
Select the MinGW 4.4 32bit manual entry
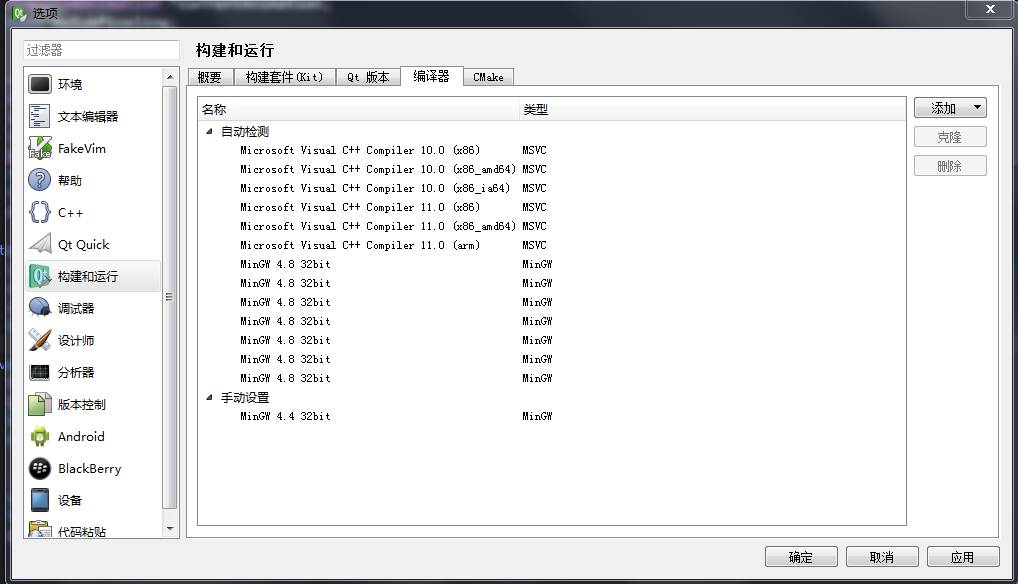285,416
